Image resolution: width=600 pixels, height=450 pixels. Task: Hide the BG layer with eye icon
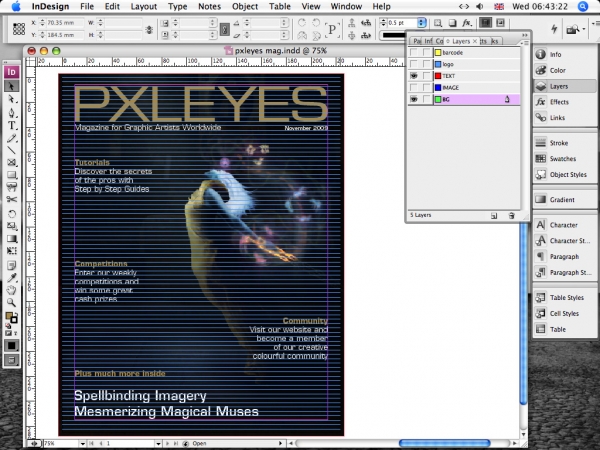point(414,99)
